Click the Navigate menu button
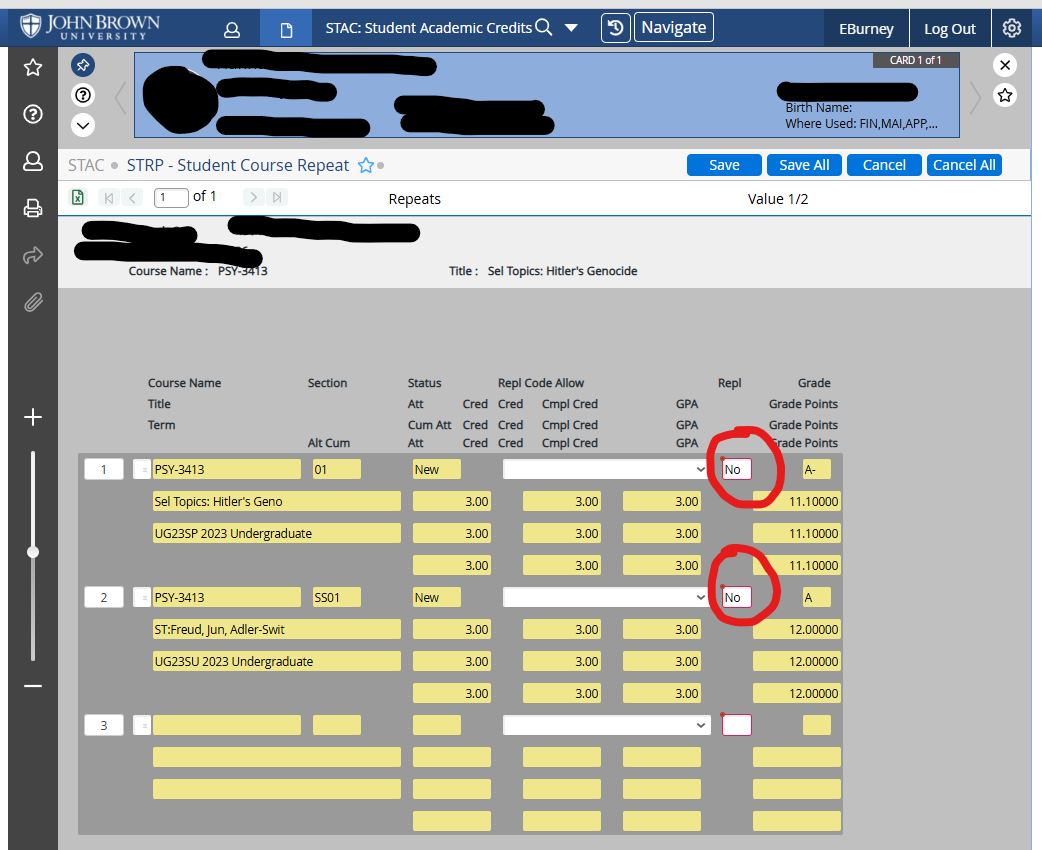 (674, 28)
